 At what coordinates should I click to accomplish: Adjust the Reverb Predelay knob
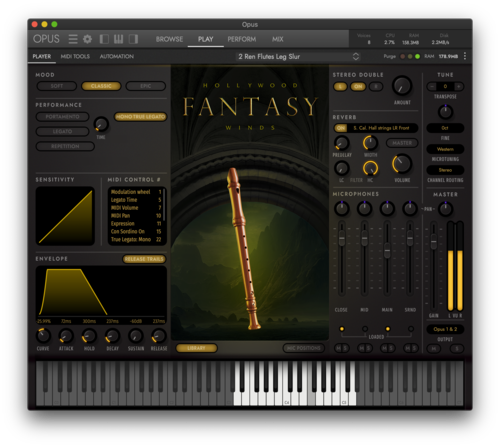342,143
